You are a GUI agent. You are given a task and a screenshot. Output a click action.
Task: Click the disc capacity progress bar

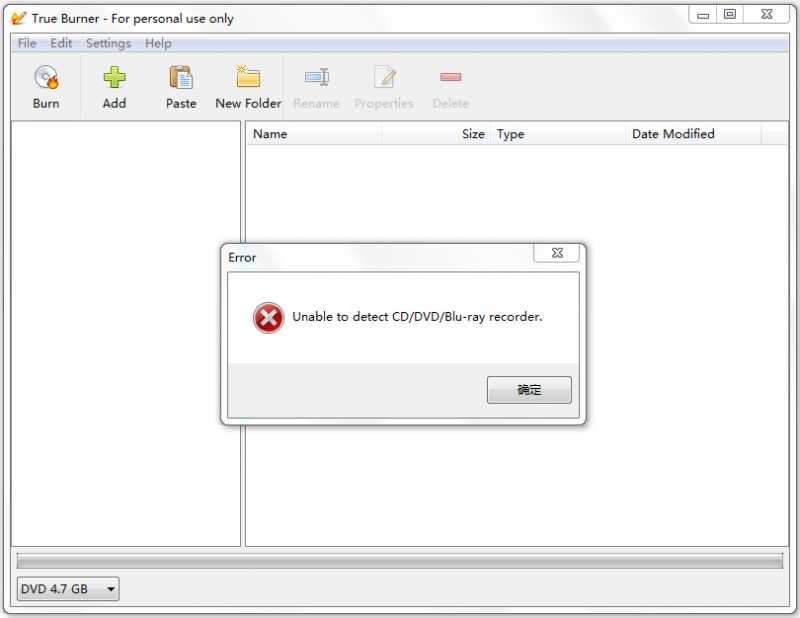coord(399,561)
